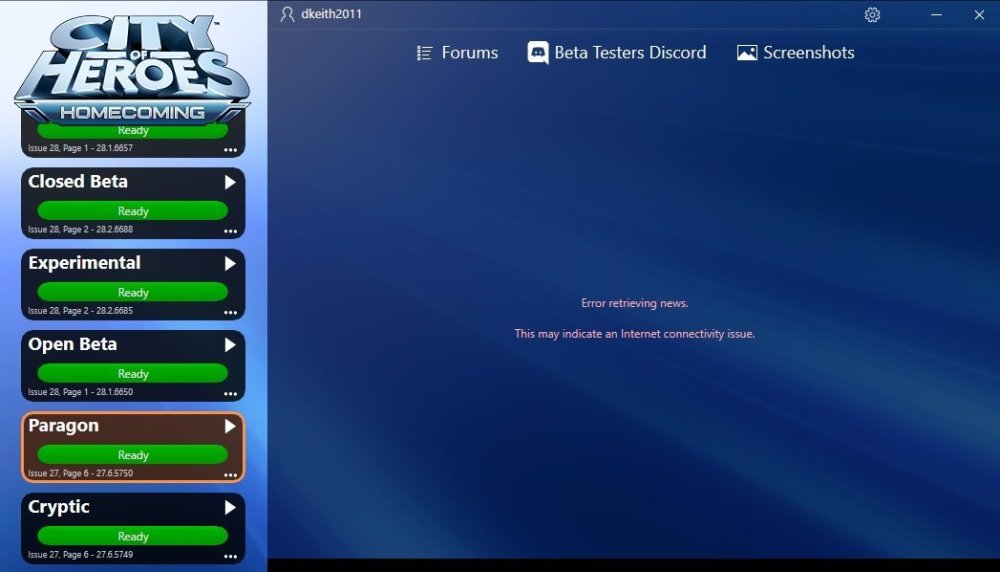Screen dimensions: 1000x572
Task: Go to Screenshots
Action: [808, 53]
